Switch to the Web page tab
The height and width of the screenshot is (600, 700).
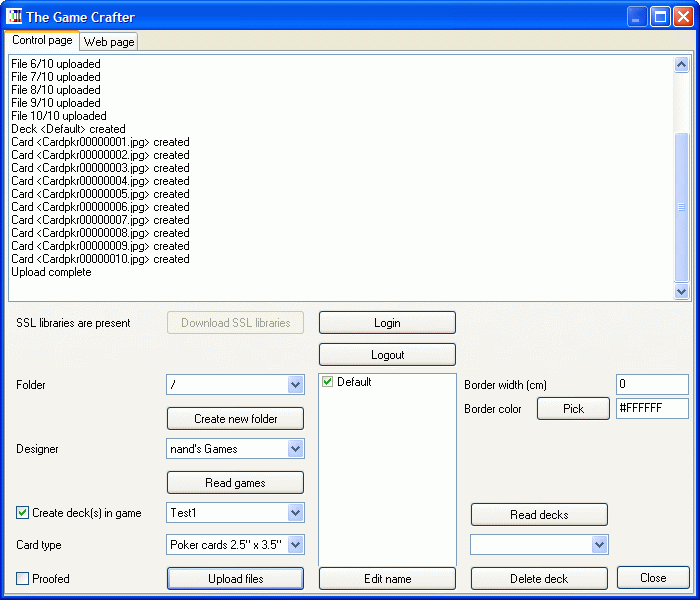(x=109, y=42)
